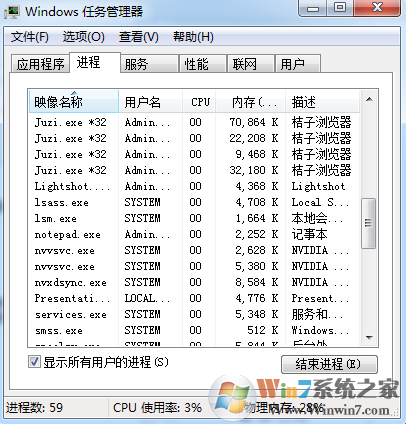Click the 本地会... description cell
Image resolution: width=406 pixels, height=424 pixels.
coord(317,218)
